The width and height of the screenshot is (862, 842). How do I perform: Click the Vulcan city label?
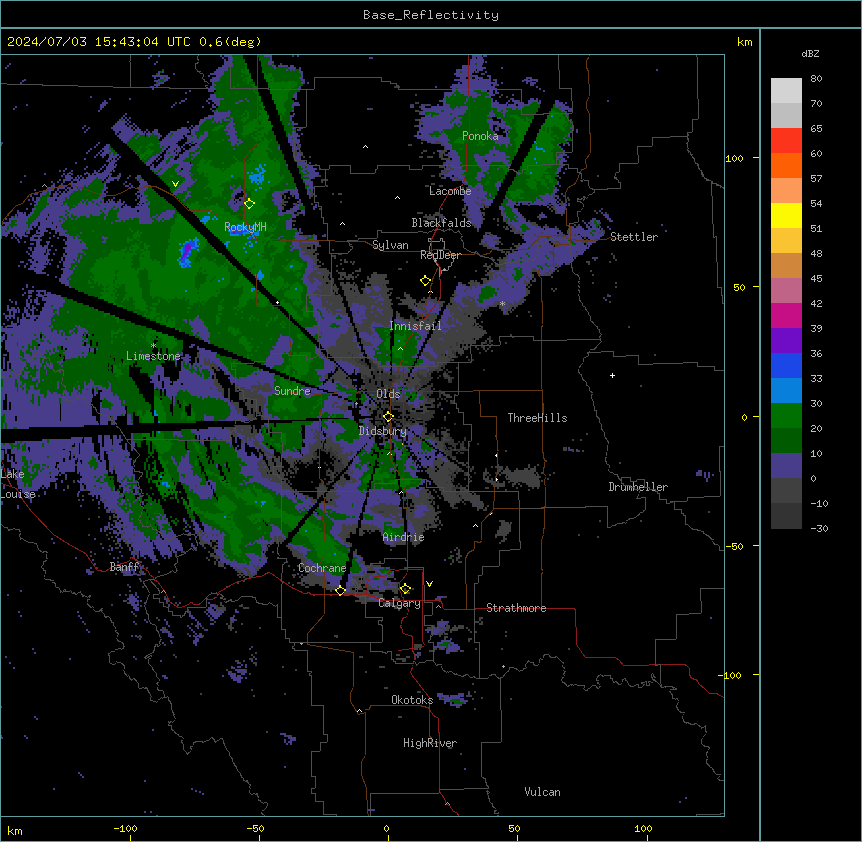pyautogui.click(x=542, y=792)
